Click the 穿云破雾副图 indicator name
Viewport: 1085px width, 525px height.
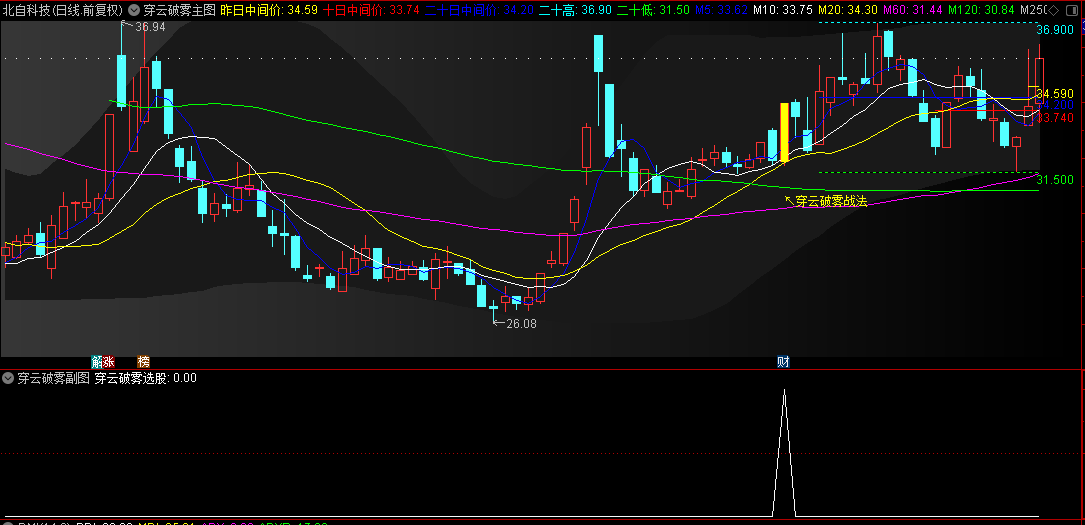53,378
